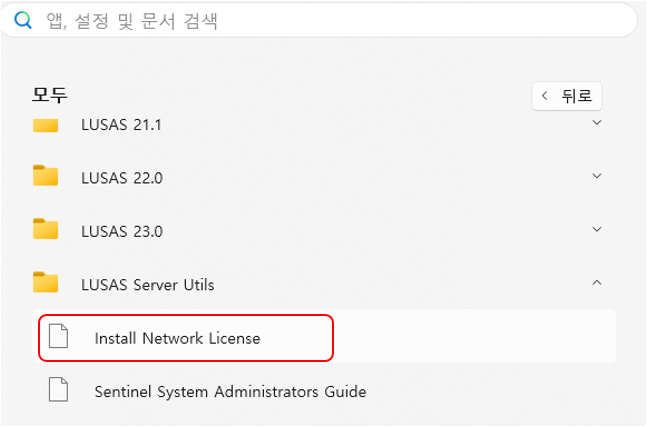652x427 pixels.
Task: Select the LUSAS 22.0 folder label
Action: [121, 177]
